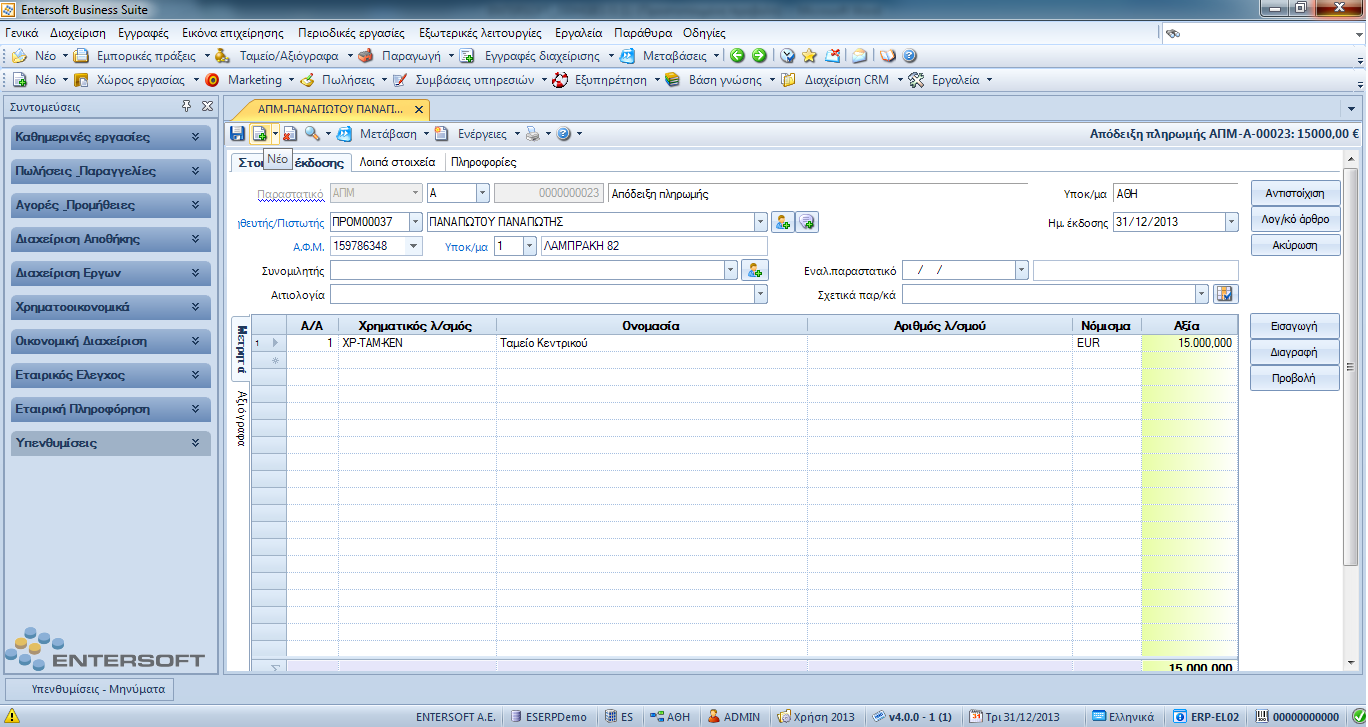Click the magnifier search icon in the document toolbar

click(x=312, y=133)
